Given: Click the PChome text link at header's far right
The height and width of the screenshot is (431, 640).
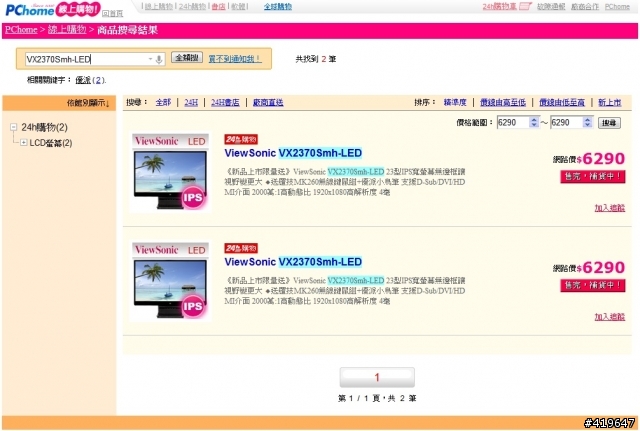Looking at the screenshot, I should tap(617, 7).
